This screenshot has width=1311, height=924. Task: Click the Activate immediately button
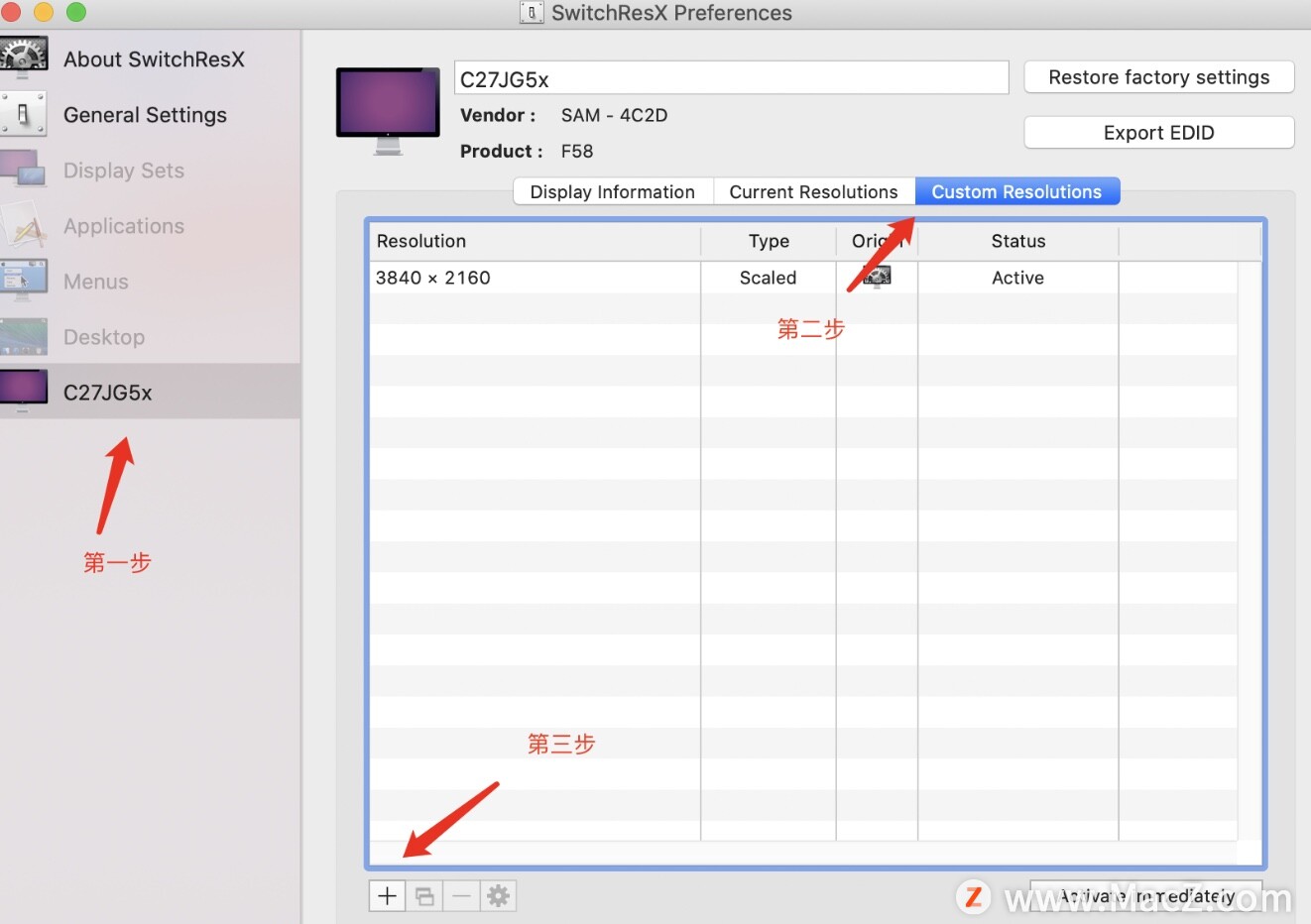(1146, 896)
